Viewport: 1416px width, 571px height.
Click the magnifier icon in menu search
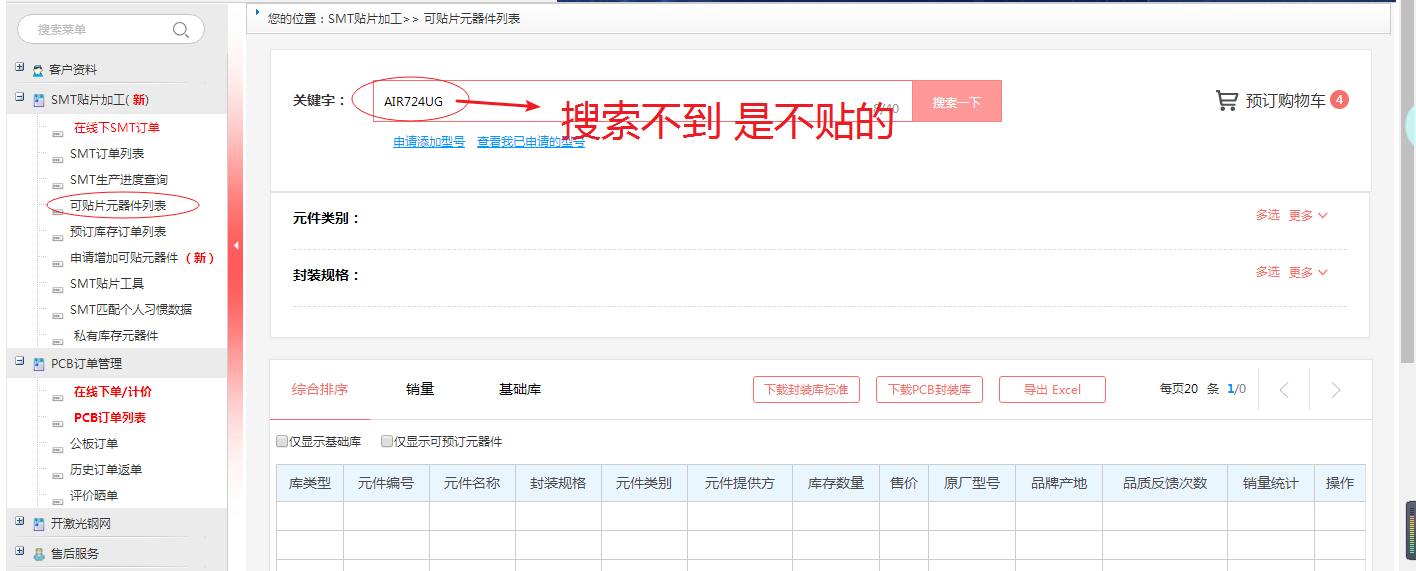pos(181,30)
